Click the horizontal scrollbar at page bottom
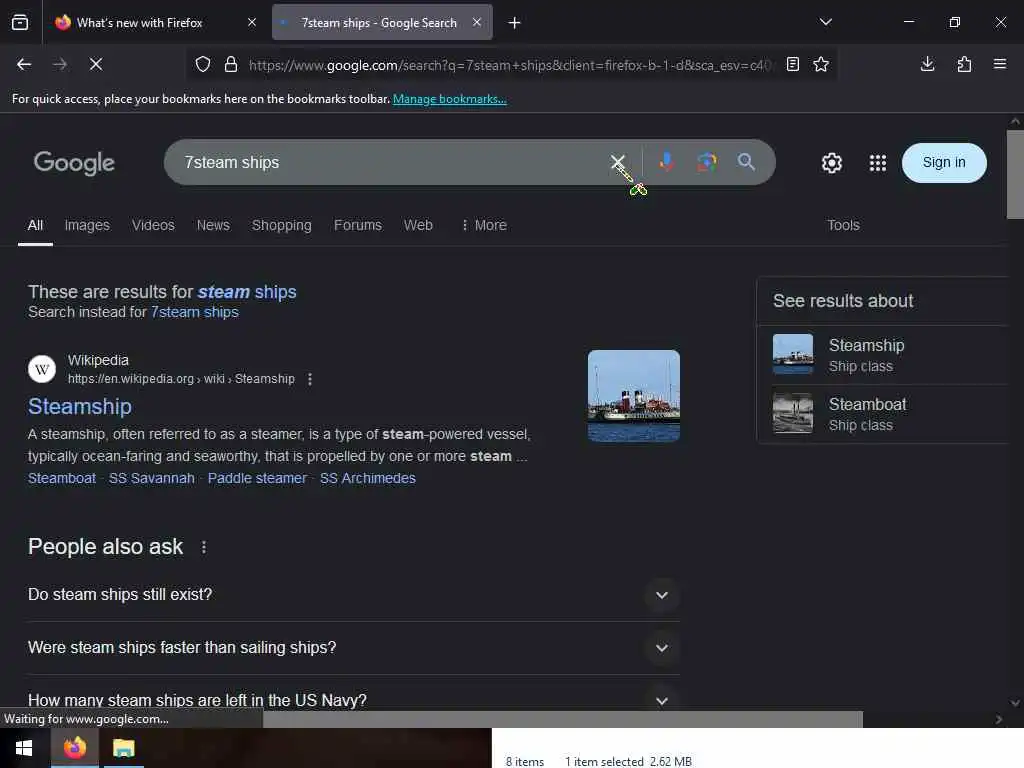 562,719
